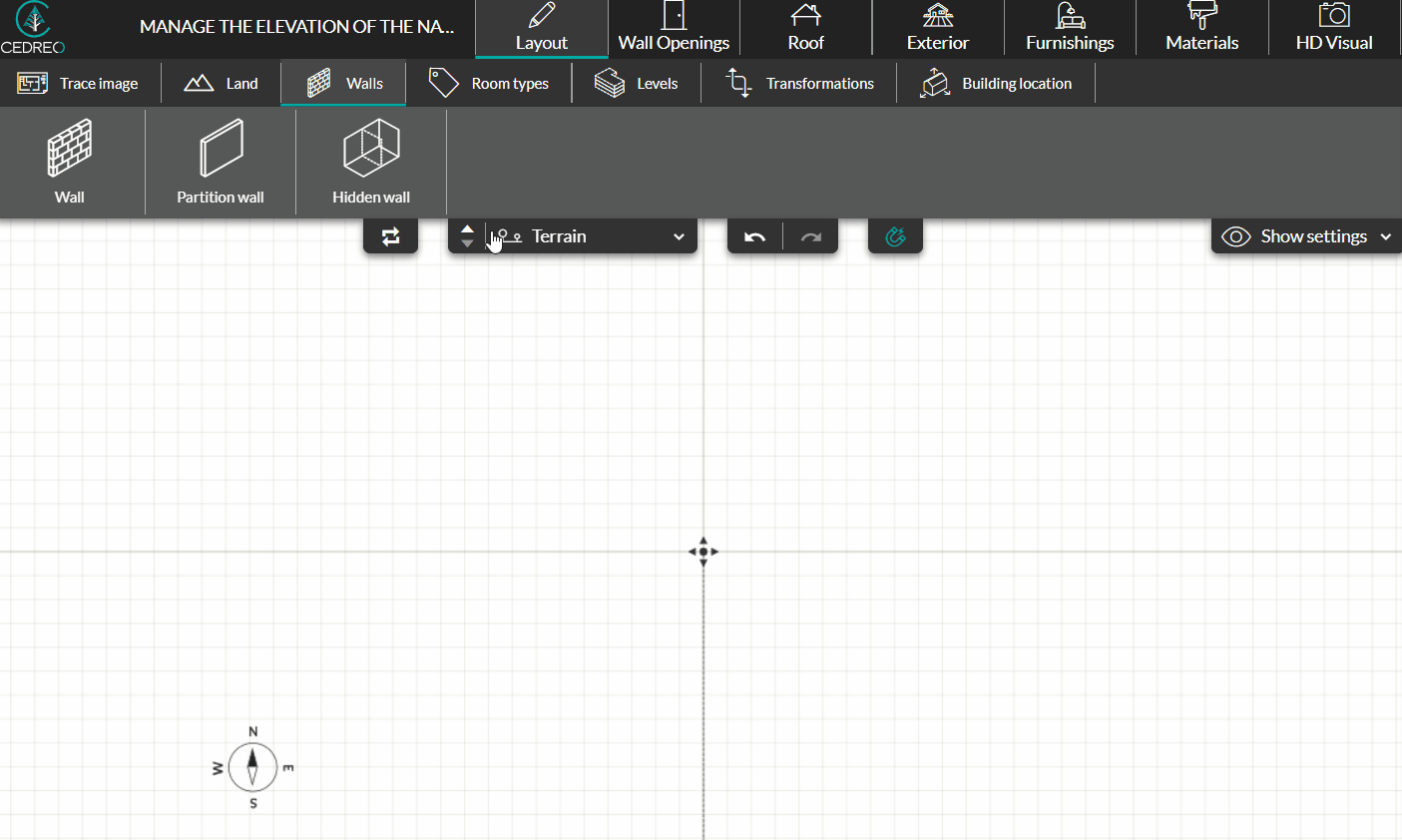Select the Land tool

(x=221, y=83)
